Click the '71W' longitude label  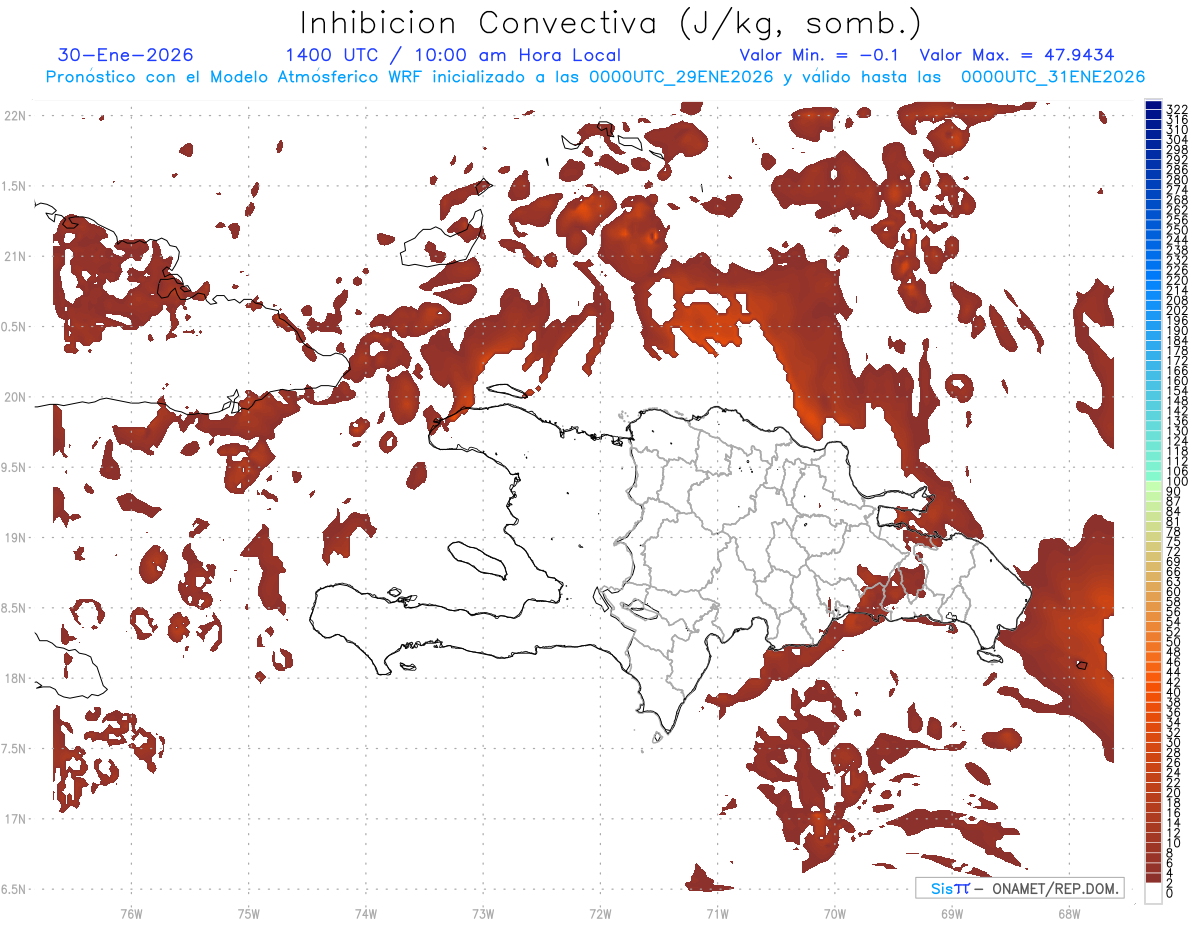717,913
